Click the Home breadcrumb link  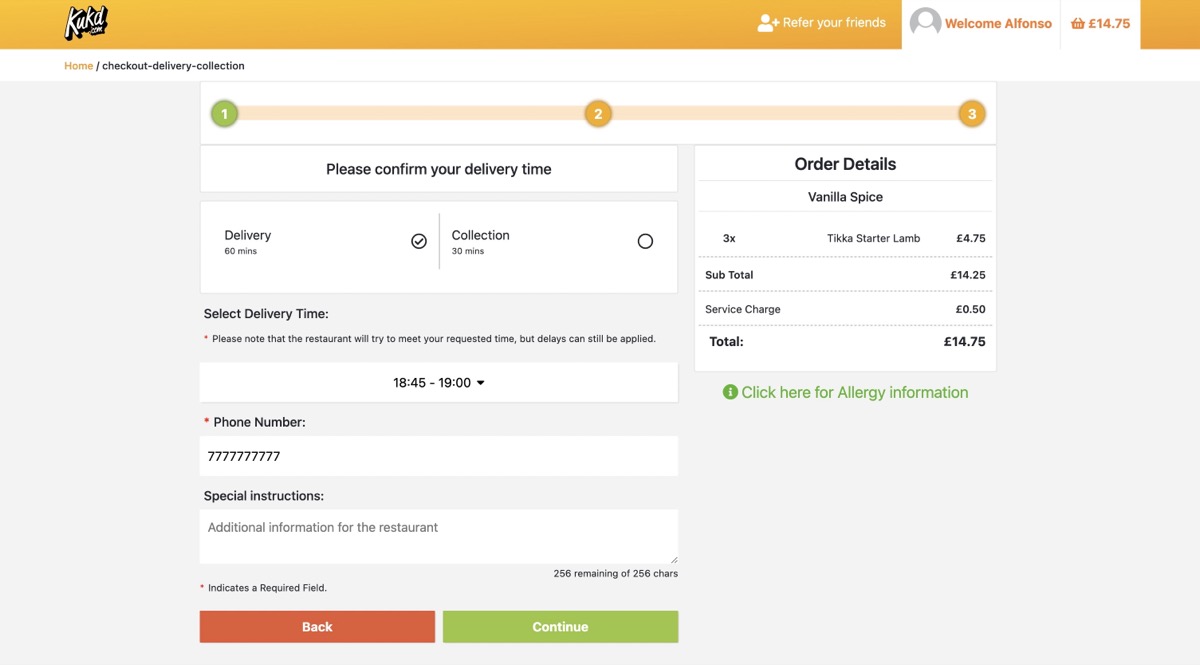pos(78,65)
